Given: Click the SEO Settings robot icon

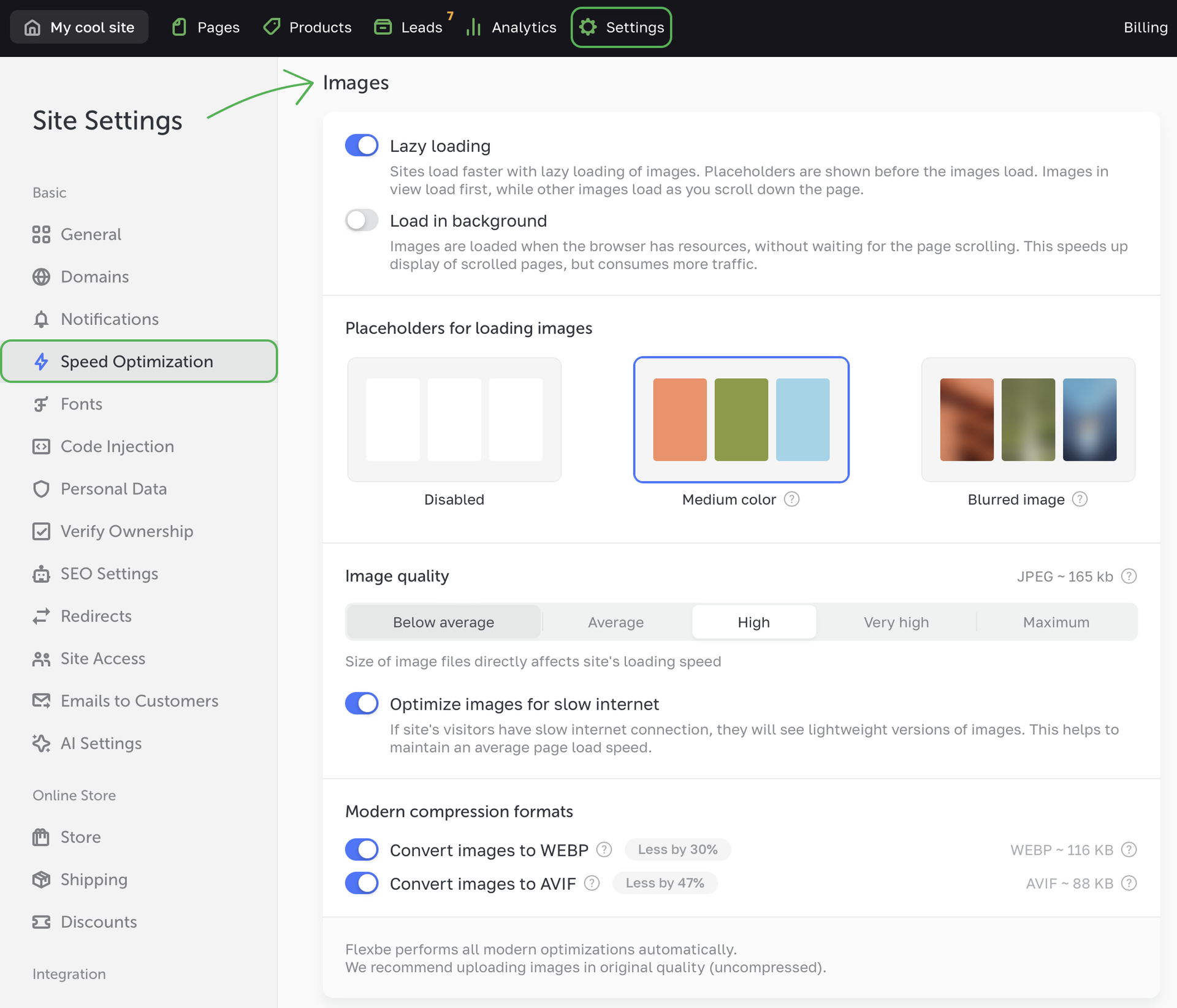Looking at the screenshot, I should pos(41,574).
